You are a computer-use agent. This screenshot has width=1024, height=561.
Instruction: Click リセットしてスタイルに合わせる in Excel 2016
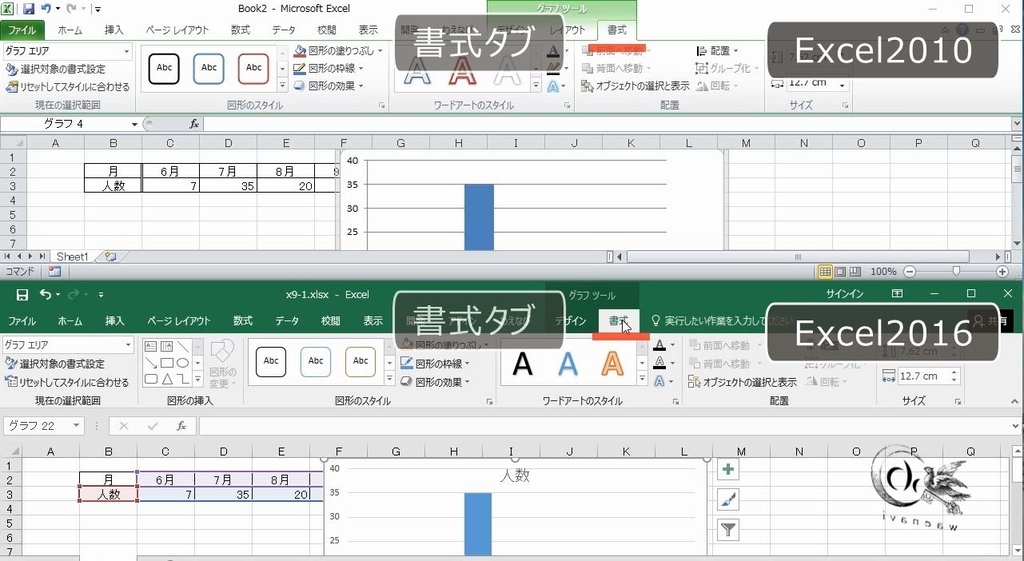[x=67, y=382]
